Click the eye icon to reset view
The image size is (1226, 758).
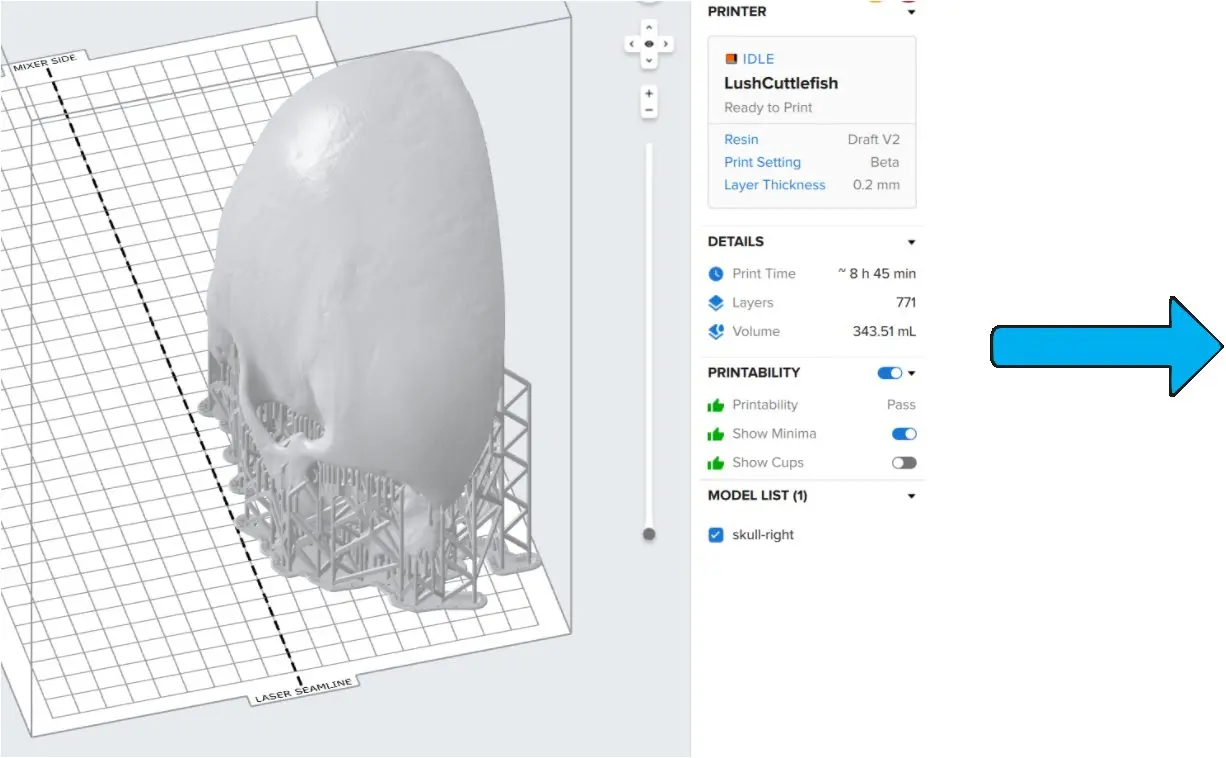[649, 44]
